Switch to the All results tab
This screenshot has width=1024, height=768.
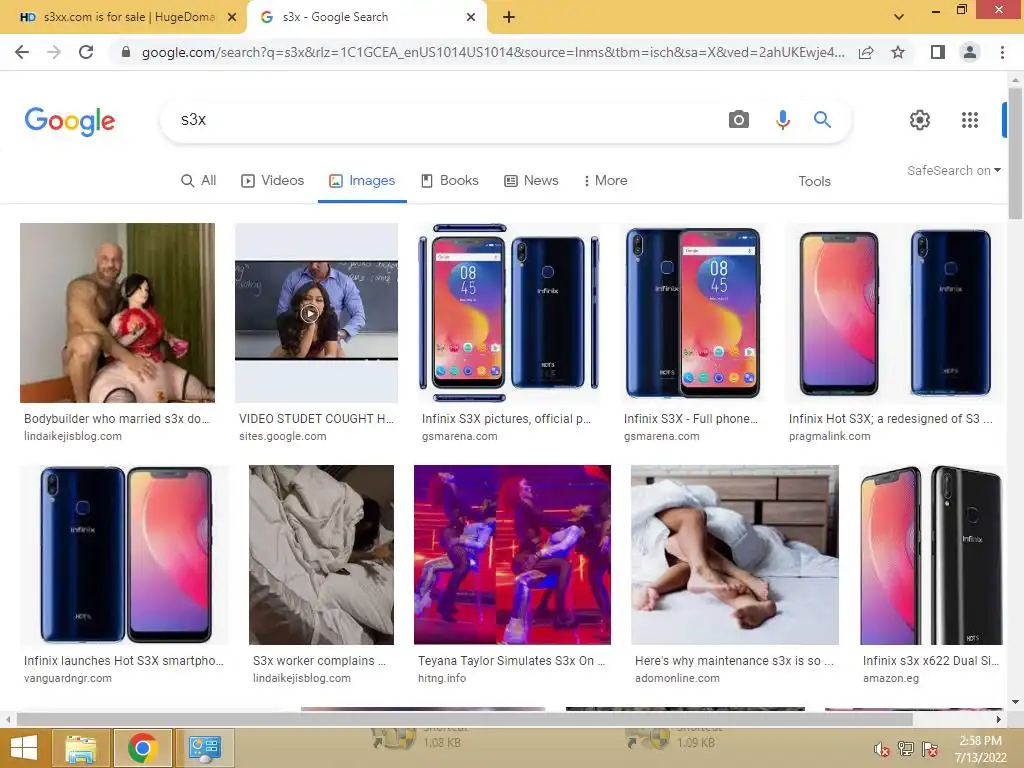pos(199,181)
